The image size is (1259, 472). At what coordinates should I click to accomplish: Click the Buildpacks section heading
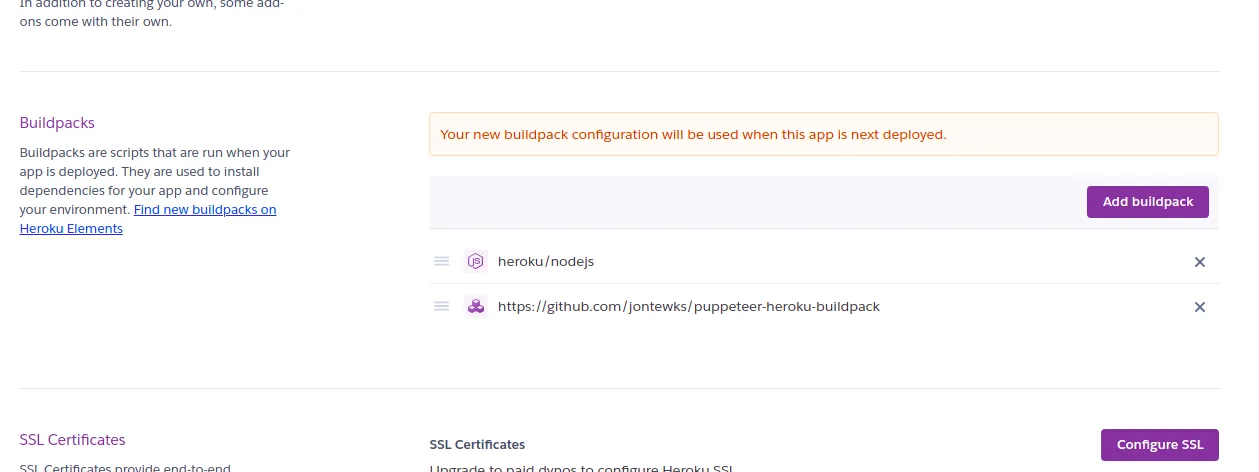57,123
